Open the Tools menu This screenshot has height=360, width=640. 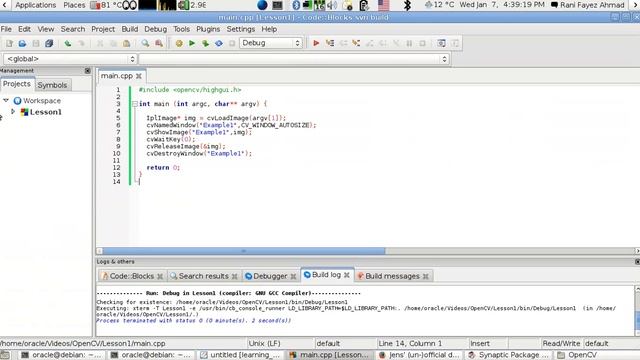coord(181,29)
